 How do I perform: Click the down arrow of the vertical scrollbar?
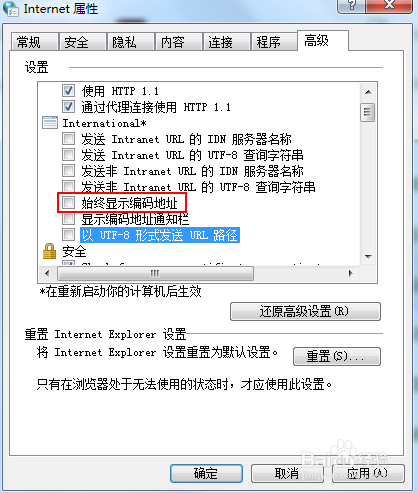coord(368,257)
